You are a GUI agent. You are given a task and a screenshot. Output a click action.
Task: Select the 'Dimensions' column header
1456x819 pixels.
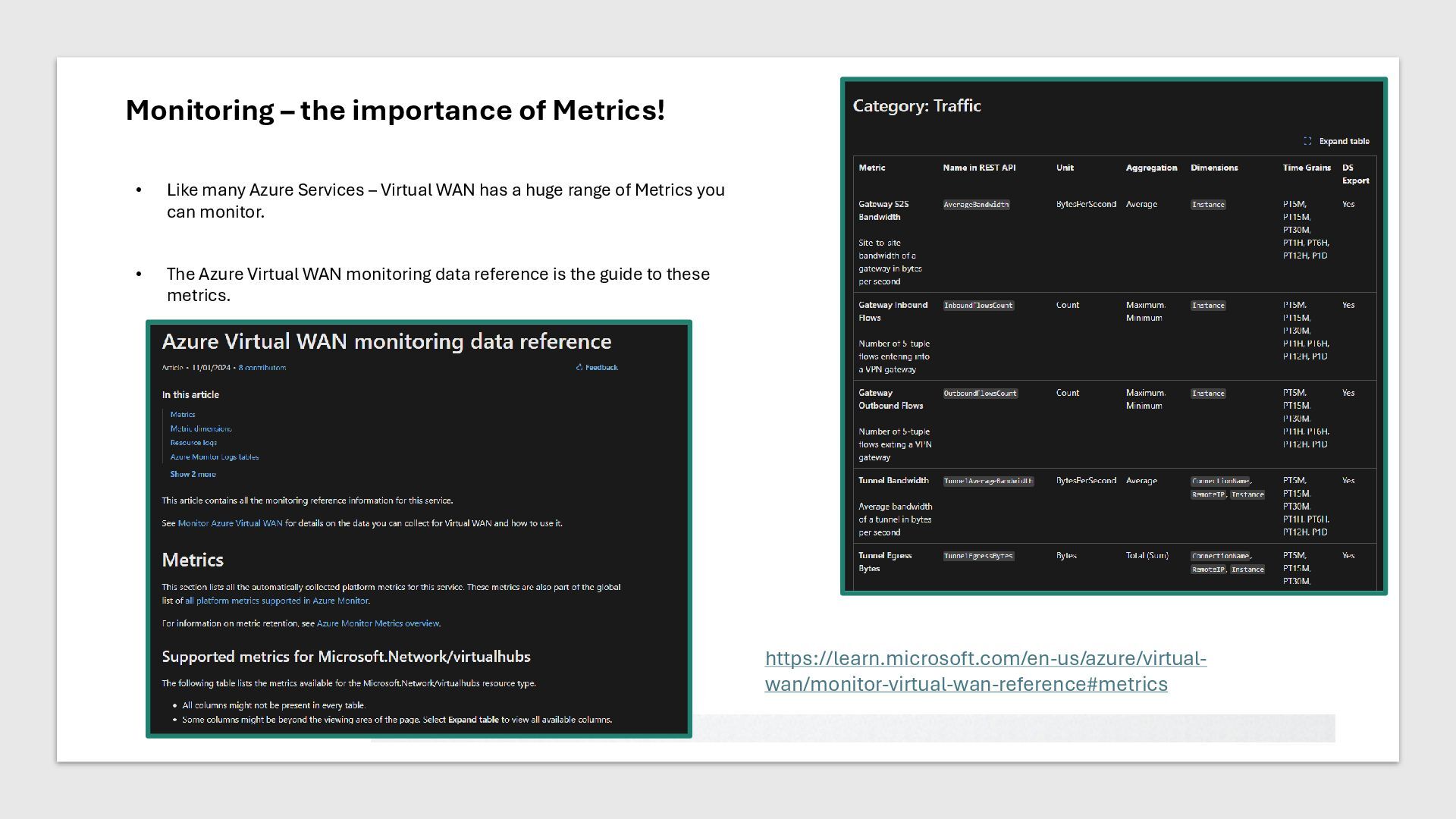click(1214, 168)
